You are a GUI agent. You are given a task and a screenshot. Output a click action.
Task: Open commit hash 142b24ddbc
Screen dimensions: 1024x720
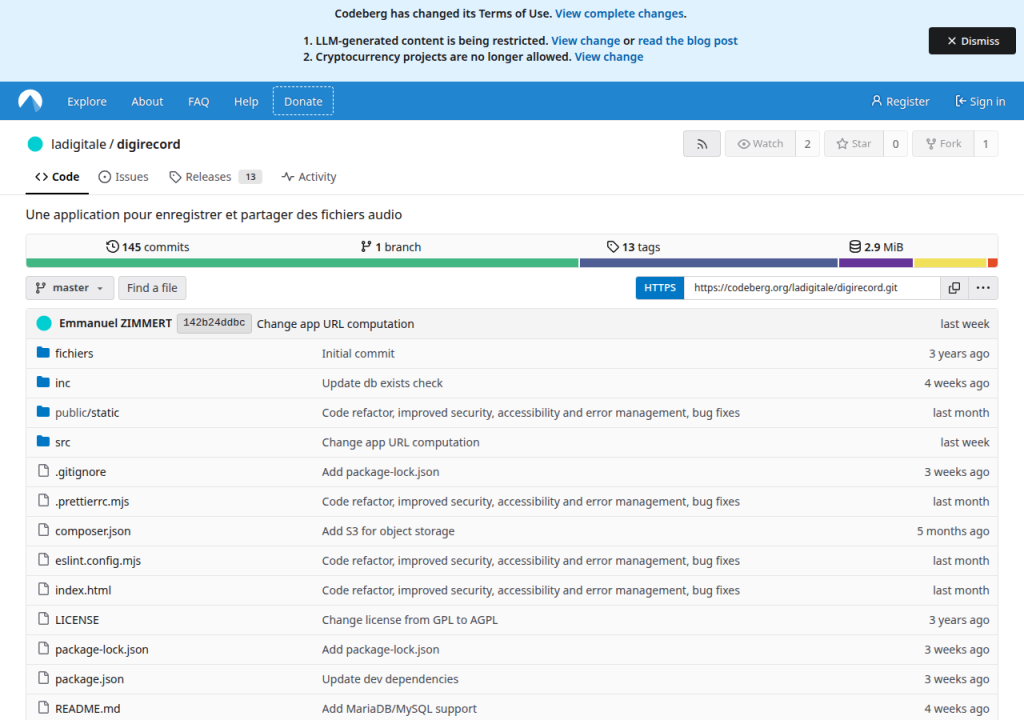tap(214, 323)
